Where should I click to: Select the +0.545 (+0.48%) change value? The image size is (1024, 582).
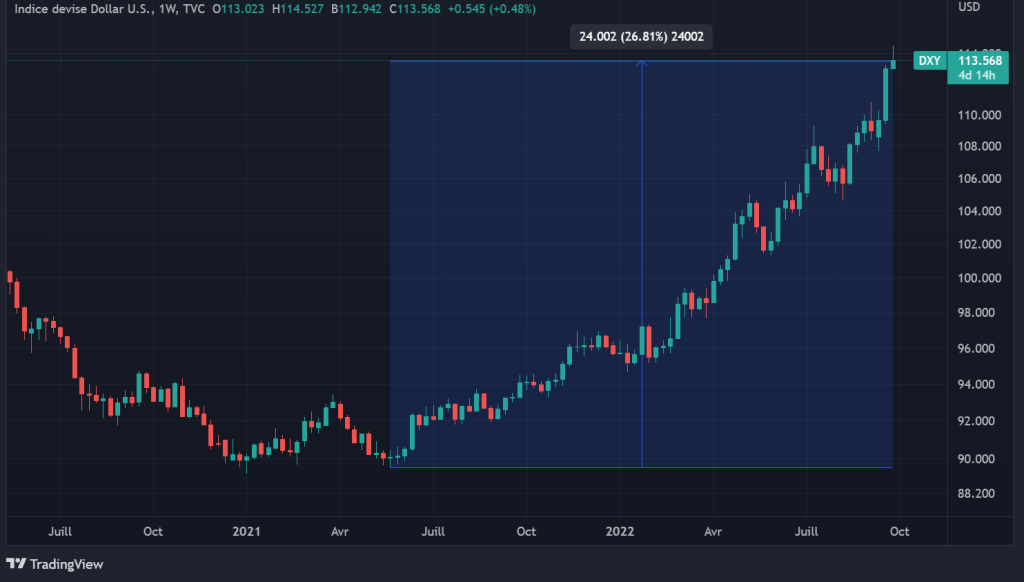click(x=493, y=8)
